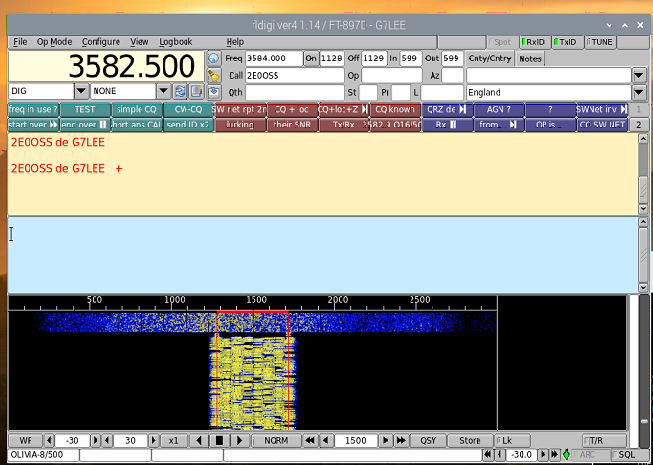Click the waterfall at the 1500 Hz signal

click(x=252, y=380)
